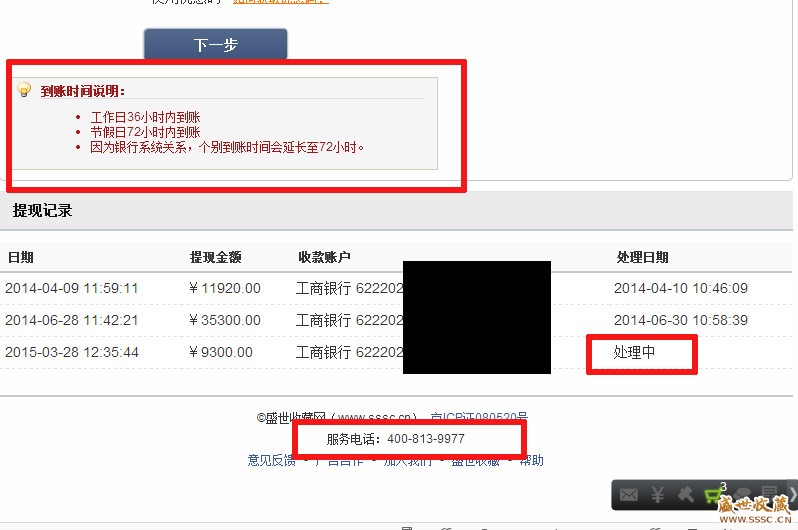Click the yen currency icon in floating toolbar
The image size is (798, 530).
click(658, 495)
